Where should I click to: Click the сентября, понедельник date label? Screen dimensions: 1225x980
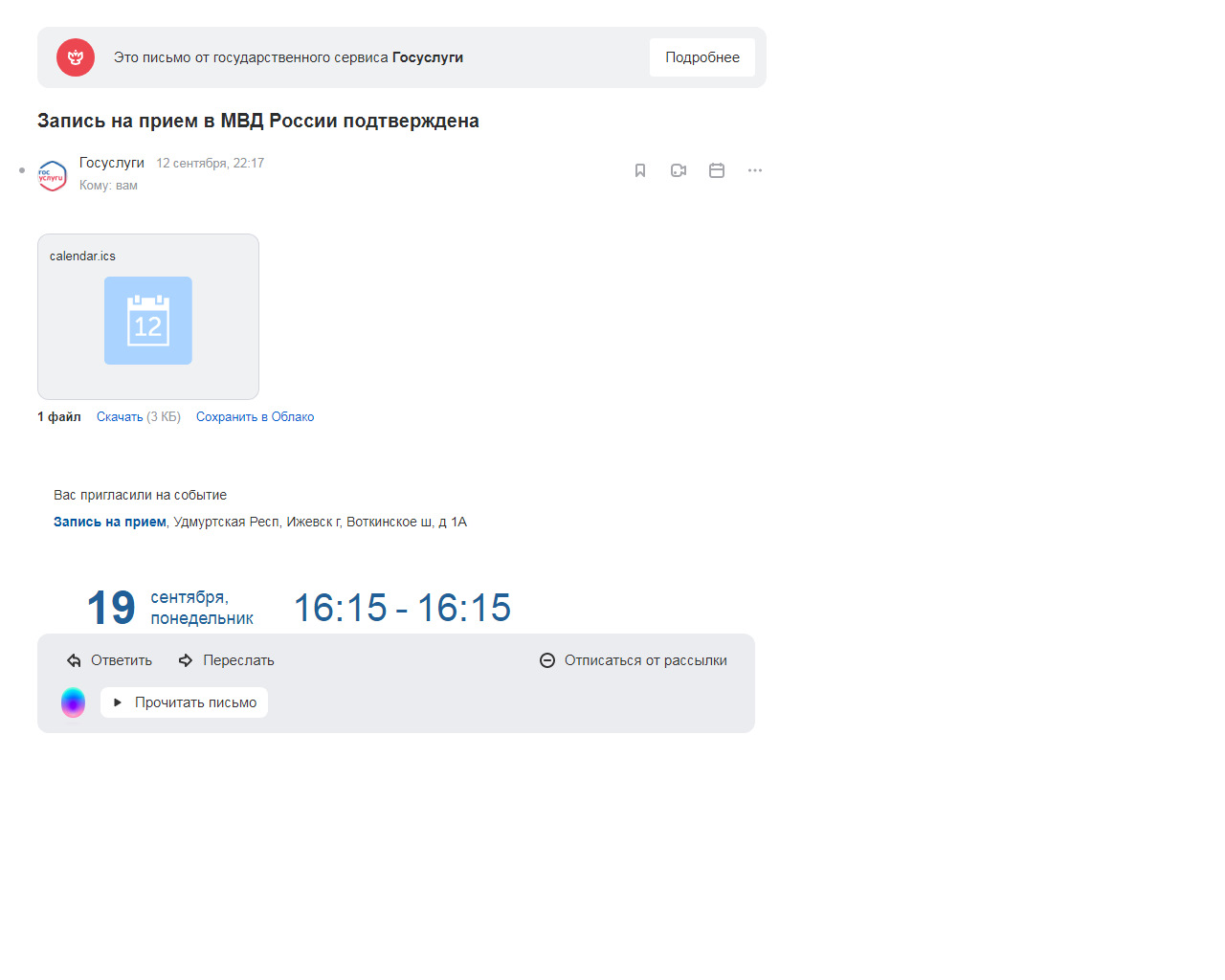(202, 608)
